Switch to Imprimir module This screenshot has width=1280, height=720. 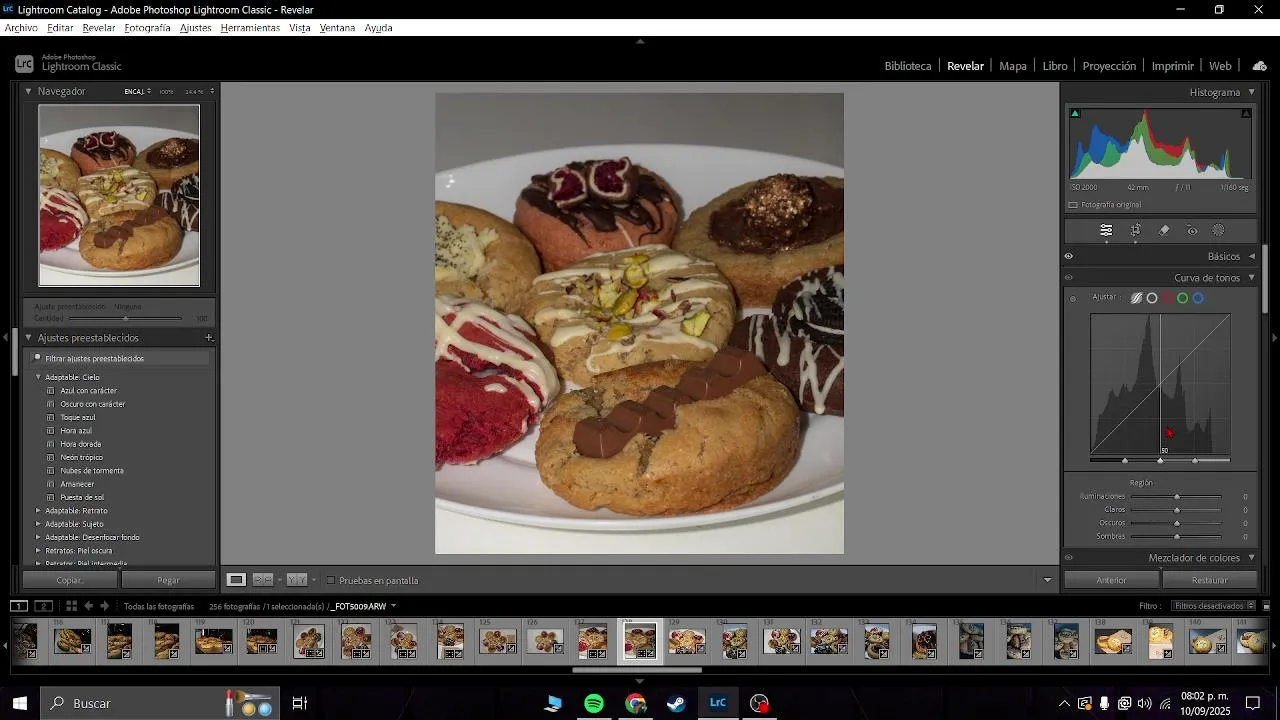coord(1173,66)
